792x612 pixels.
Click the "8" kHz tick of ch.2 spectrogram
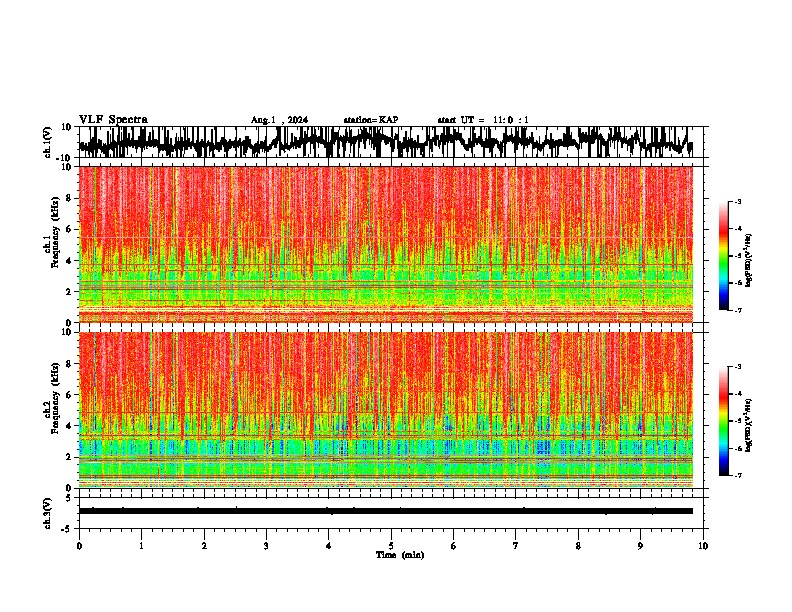click(x=69, y=364)
